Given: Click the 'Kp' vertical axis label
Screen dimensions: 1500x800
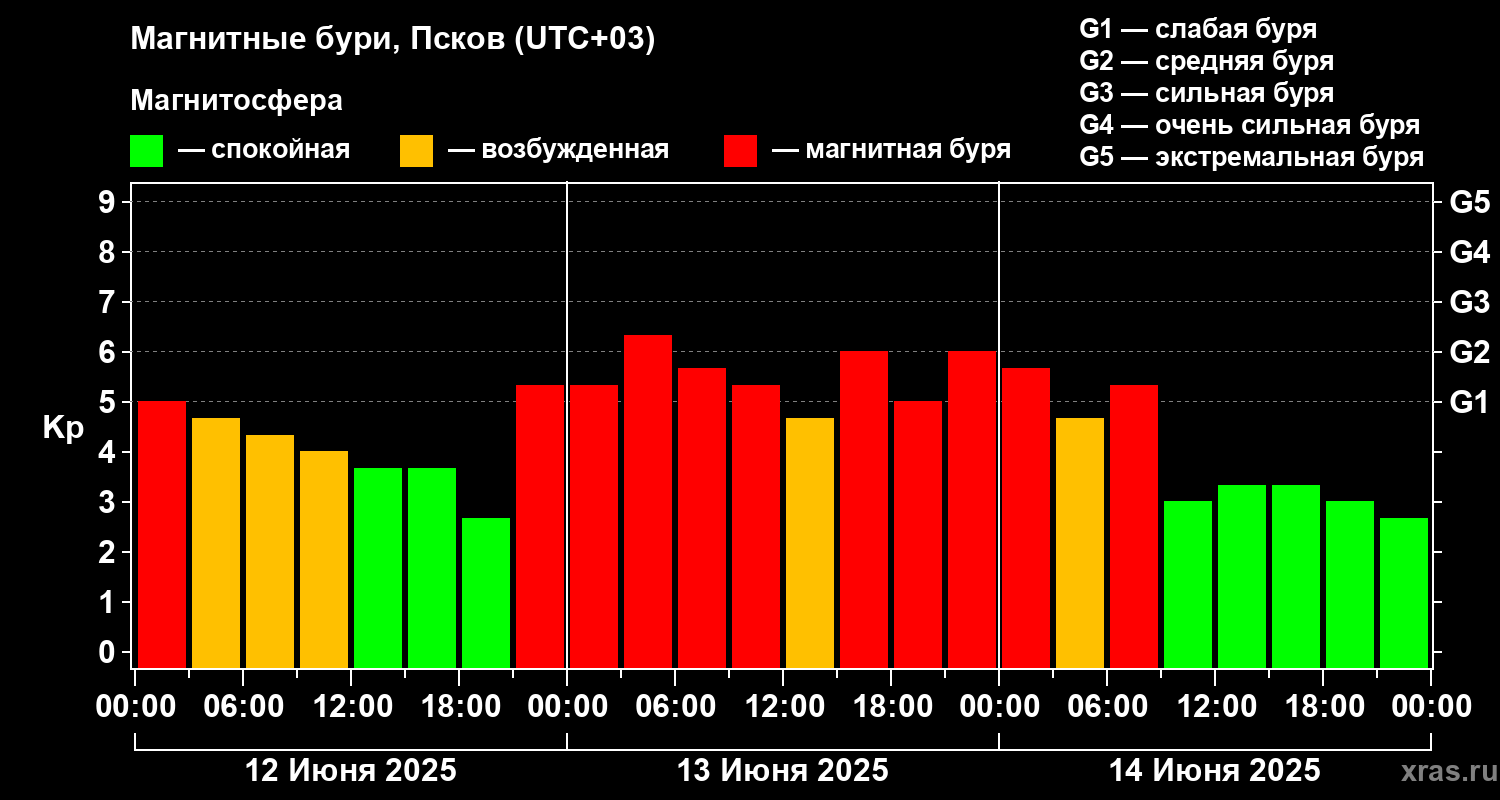Looking at the screenshot, I should [x=63, y=427].
